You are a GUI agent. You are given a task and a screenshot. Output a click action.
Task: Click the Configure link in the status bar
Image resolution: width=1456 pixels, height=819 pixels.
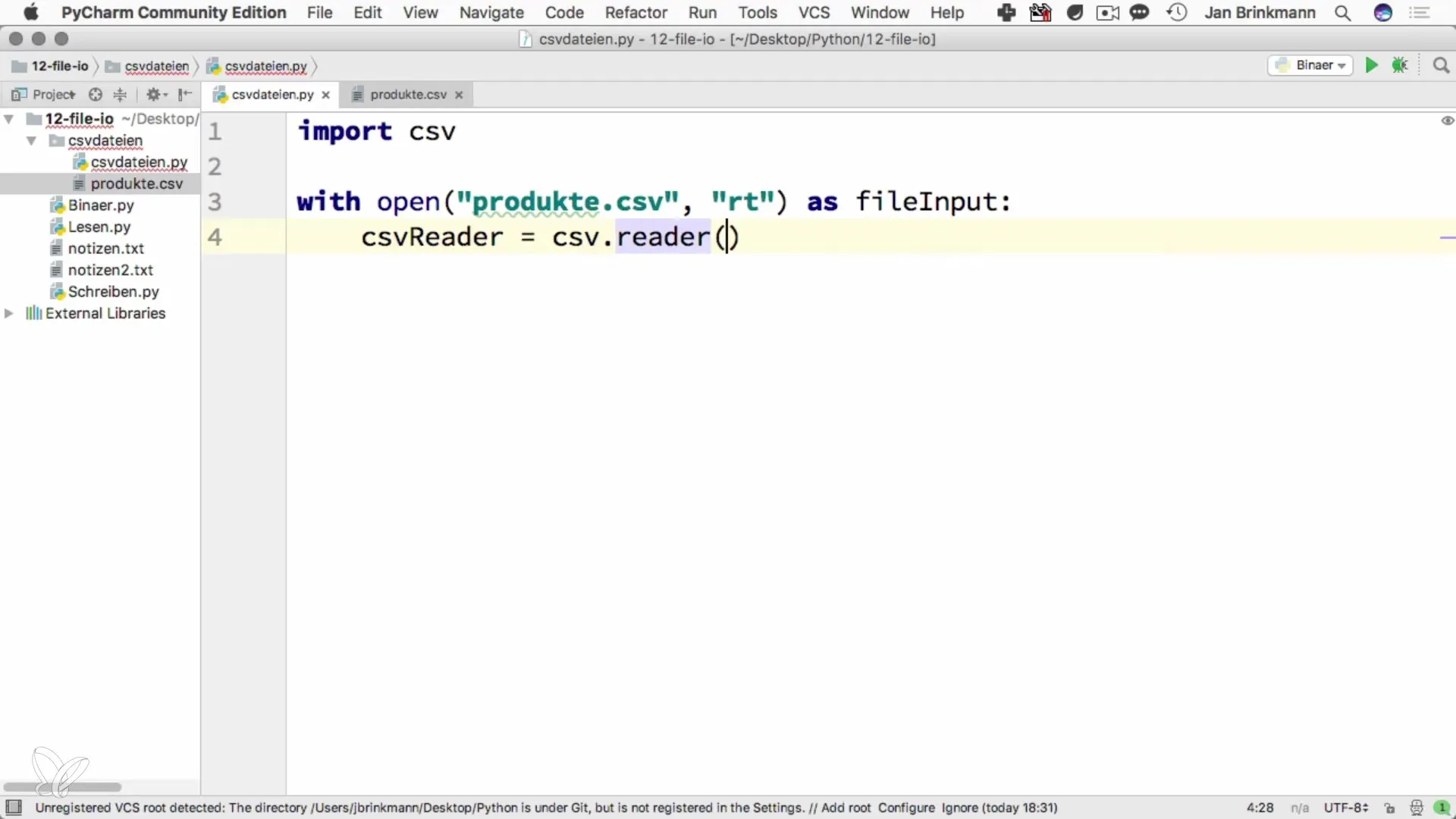click(x=906, y=808)
